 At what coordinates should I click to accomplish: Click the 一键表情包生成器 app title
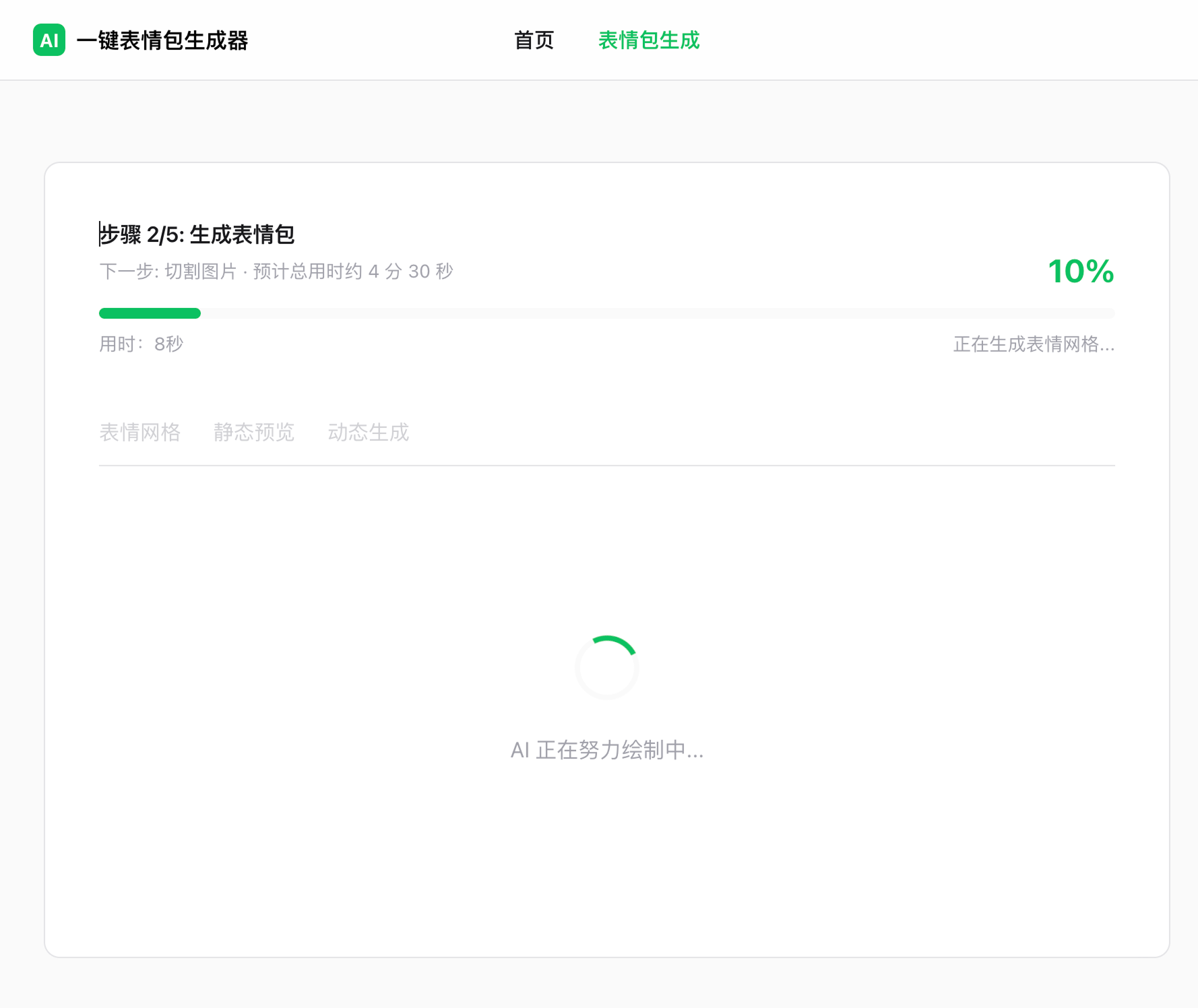(x=162, y=40)
